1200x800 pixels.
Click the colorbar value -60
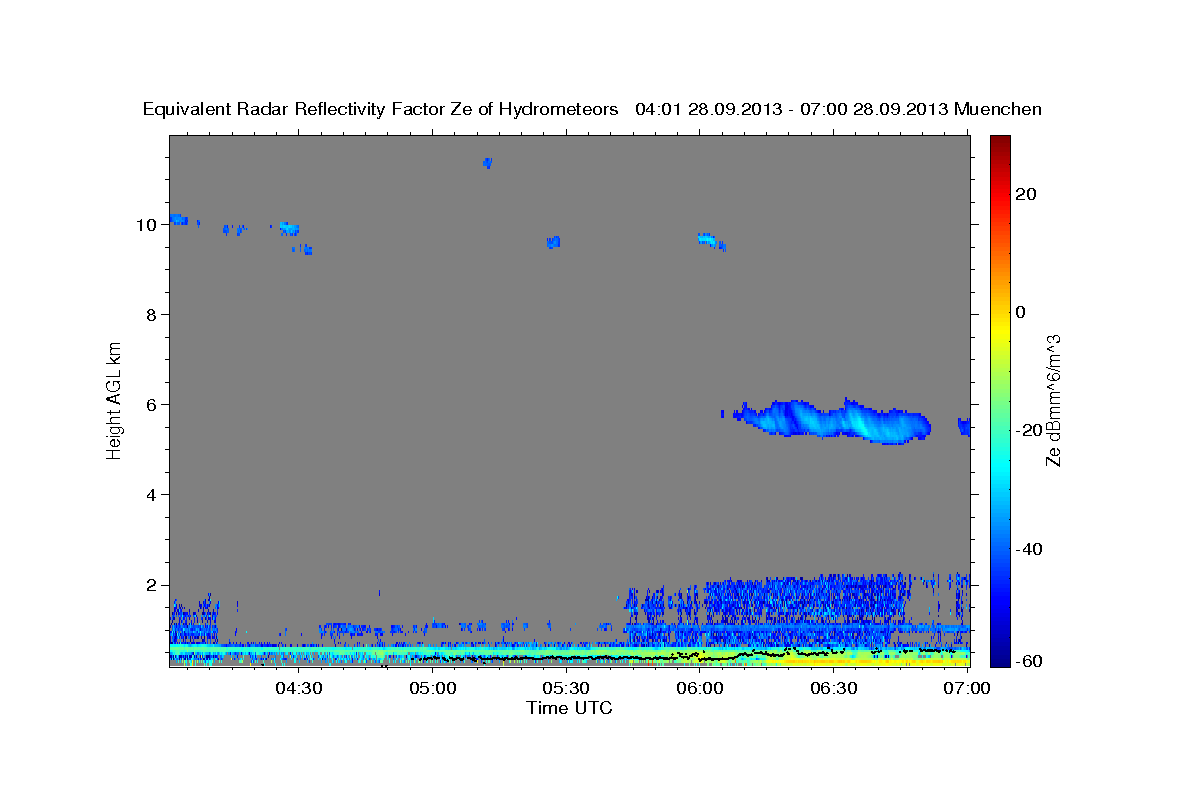click(1029, 660)
